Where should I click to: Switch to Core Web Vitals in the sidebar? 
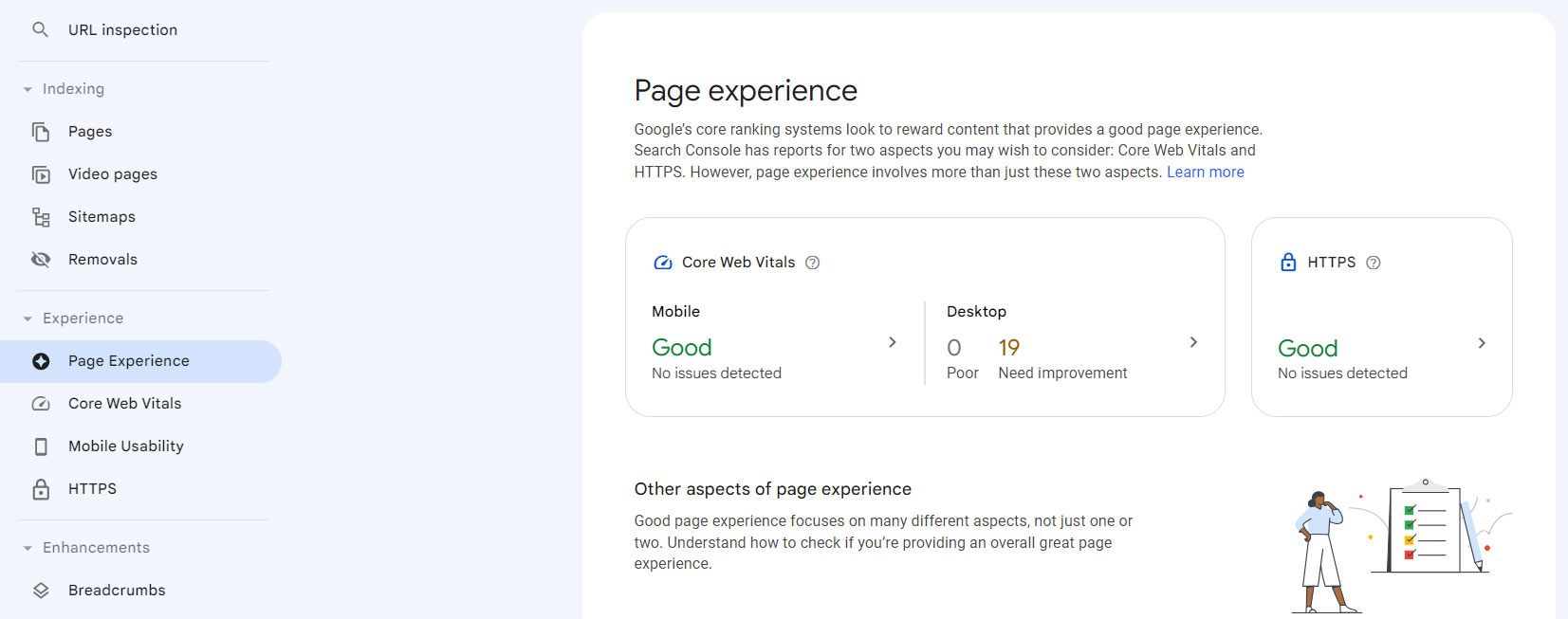point(124,403)
